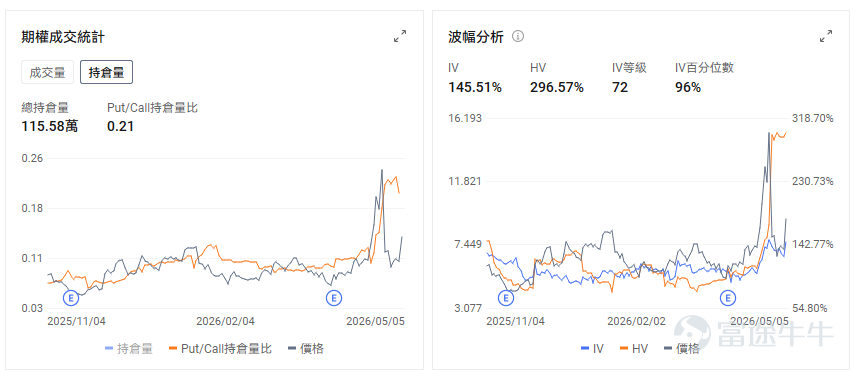Click the 期權成交統計 panel title

(63, 37)
